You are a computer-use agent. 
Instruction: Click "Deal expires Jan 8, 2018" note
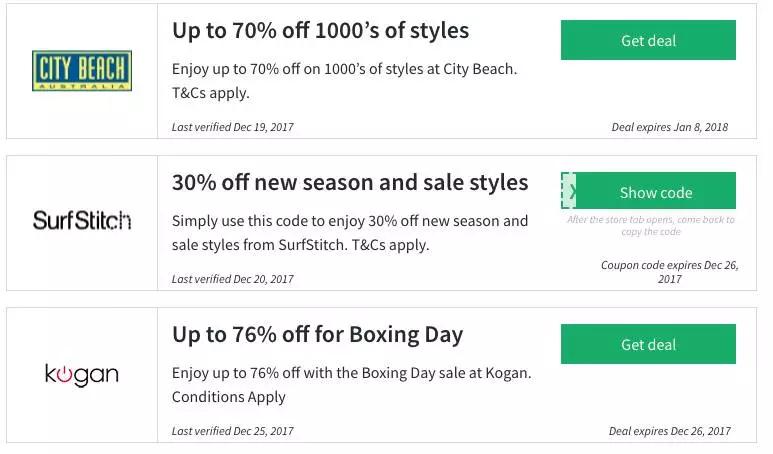point(669,127)
